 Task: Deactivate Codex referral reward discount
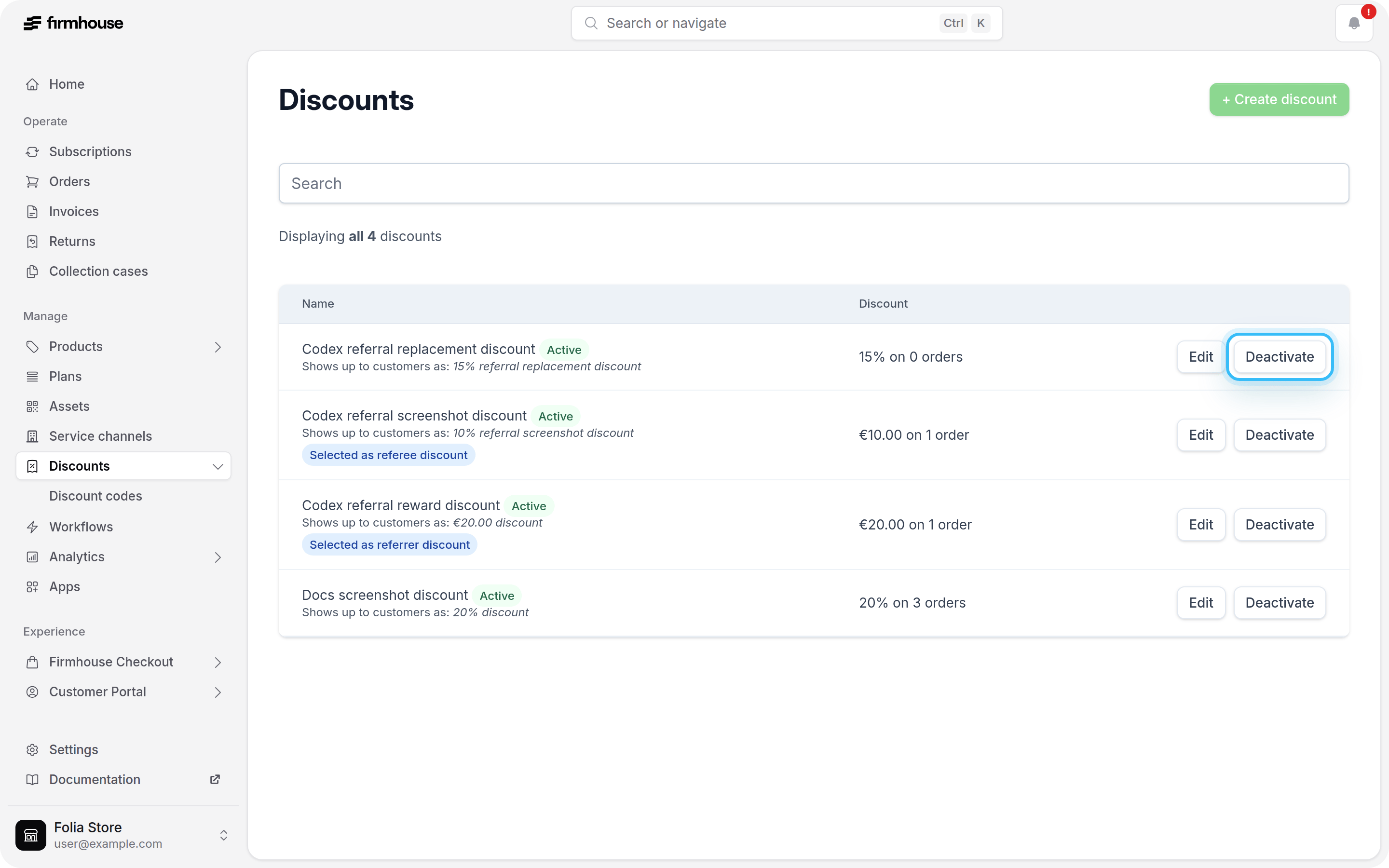[1280, 525]
